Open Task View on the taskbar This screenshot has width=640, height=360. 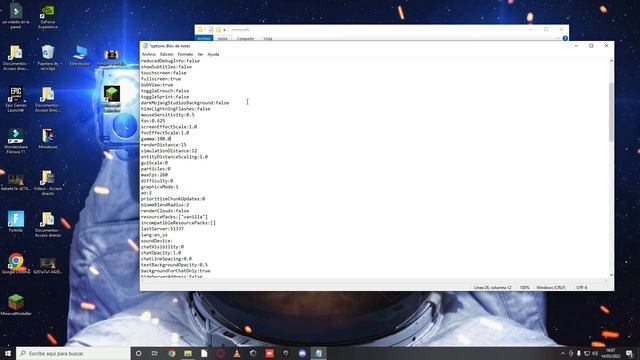pyautogui.click(x=155, y=353)
